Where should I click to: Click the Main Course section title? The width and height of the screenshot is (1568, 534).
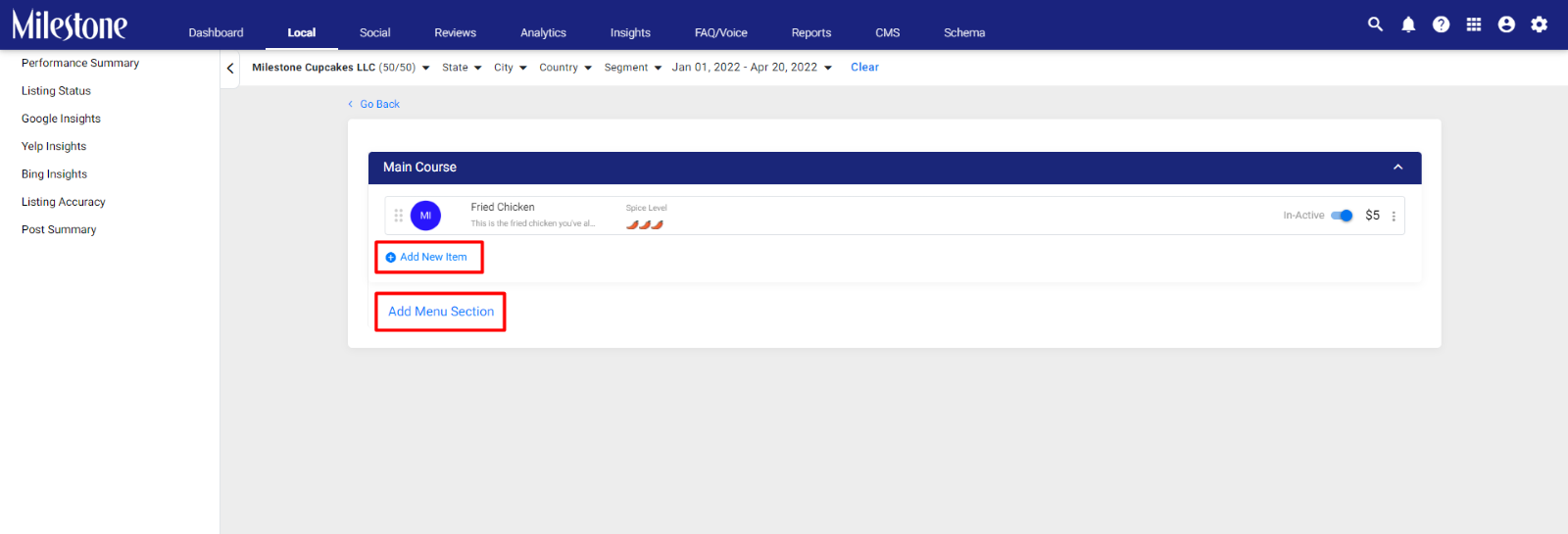(x=419, y=168)
